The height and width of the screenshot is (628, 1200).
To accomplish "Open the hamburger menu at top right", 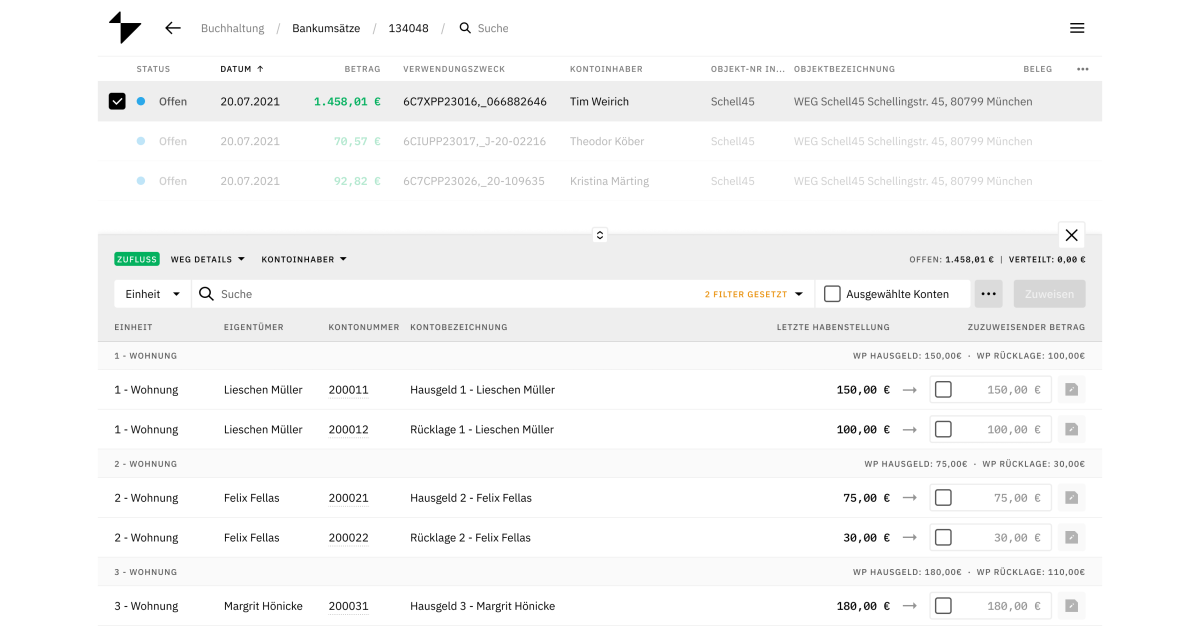I will (x=1077, y=28).
